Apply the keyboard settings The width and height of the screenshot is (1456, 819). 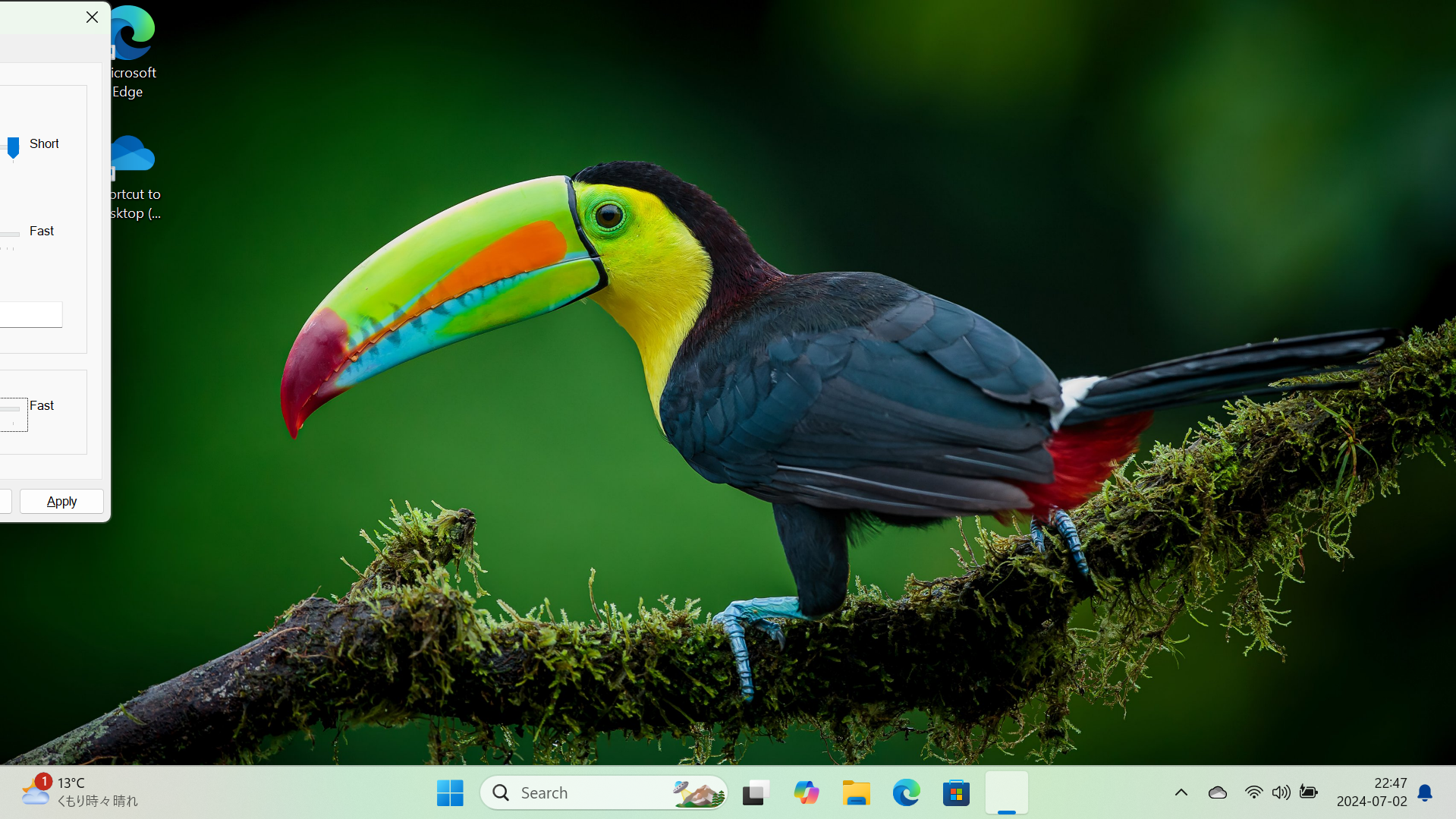61,501
